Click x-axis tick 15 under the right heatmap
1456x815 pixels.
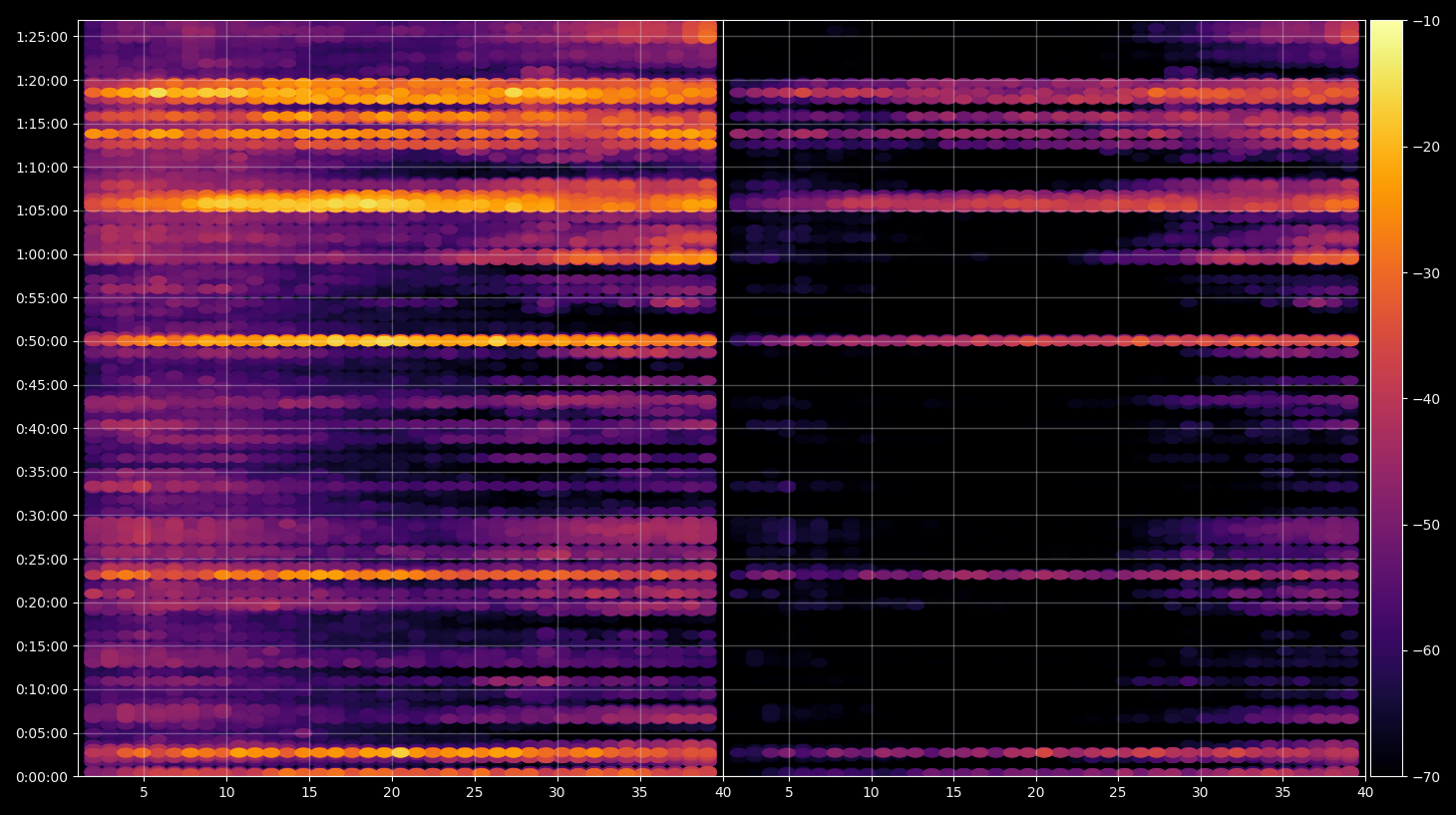(x=953, y=793)
